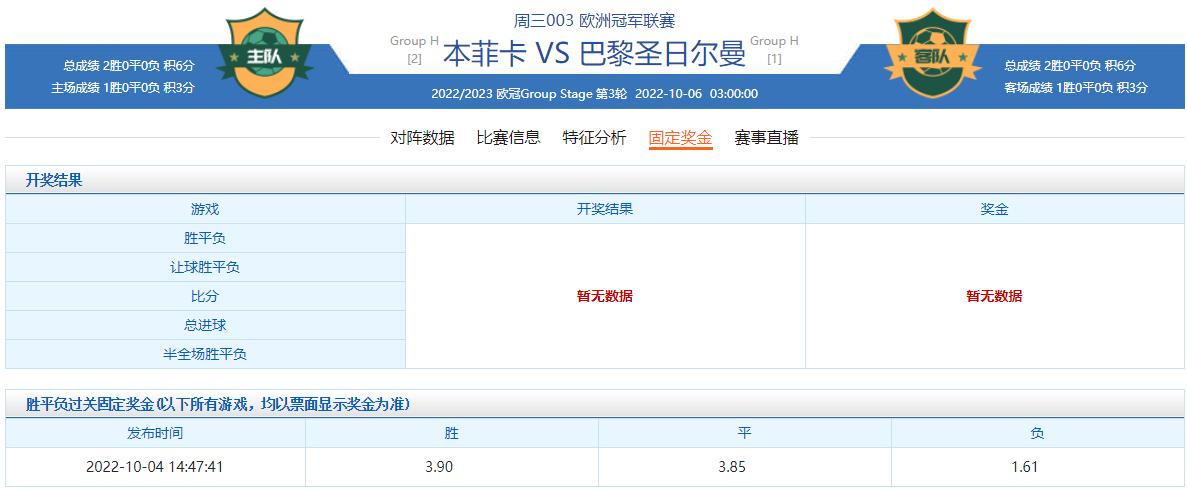Click the 胜 column header in the odds table
1187x488 pixels.
[452, 434]
